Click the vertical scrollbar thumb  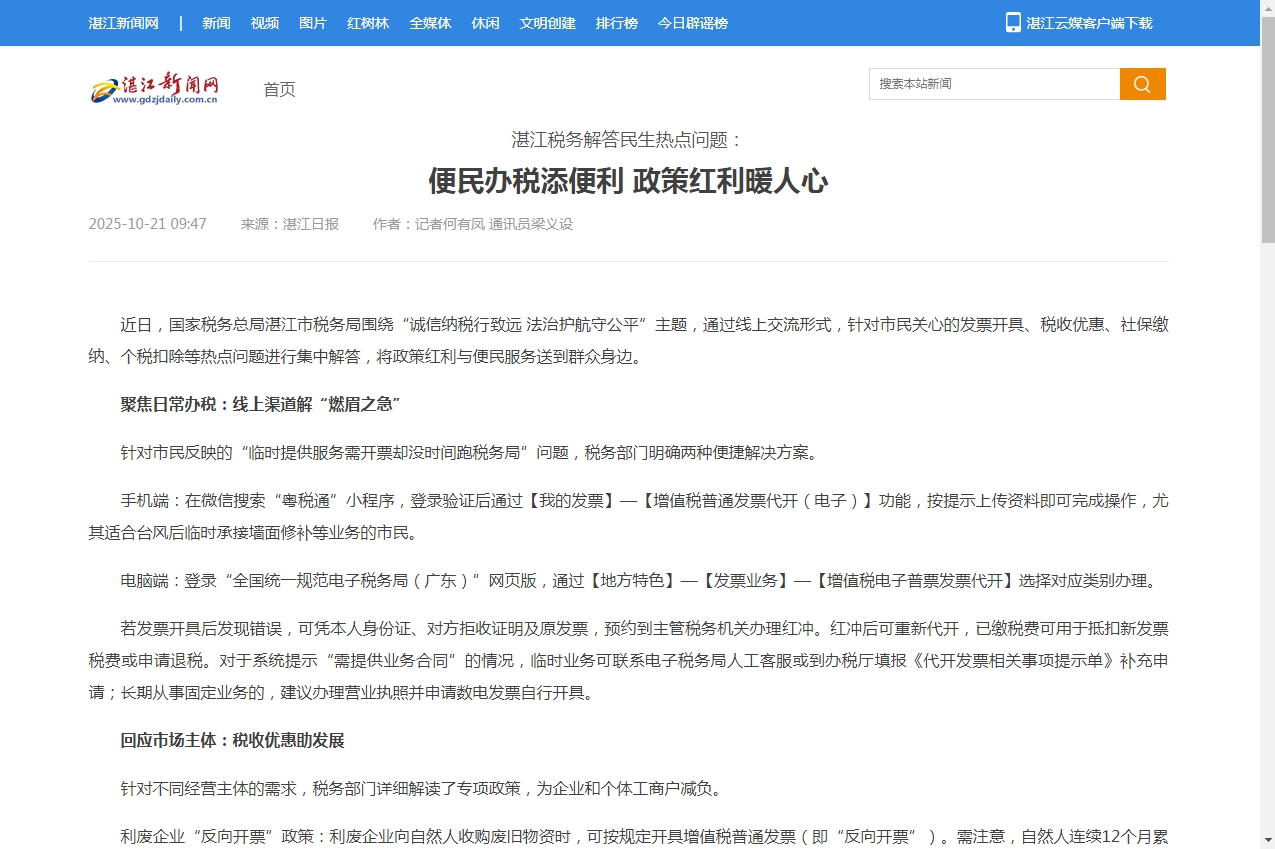[1267, 130]
